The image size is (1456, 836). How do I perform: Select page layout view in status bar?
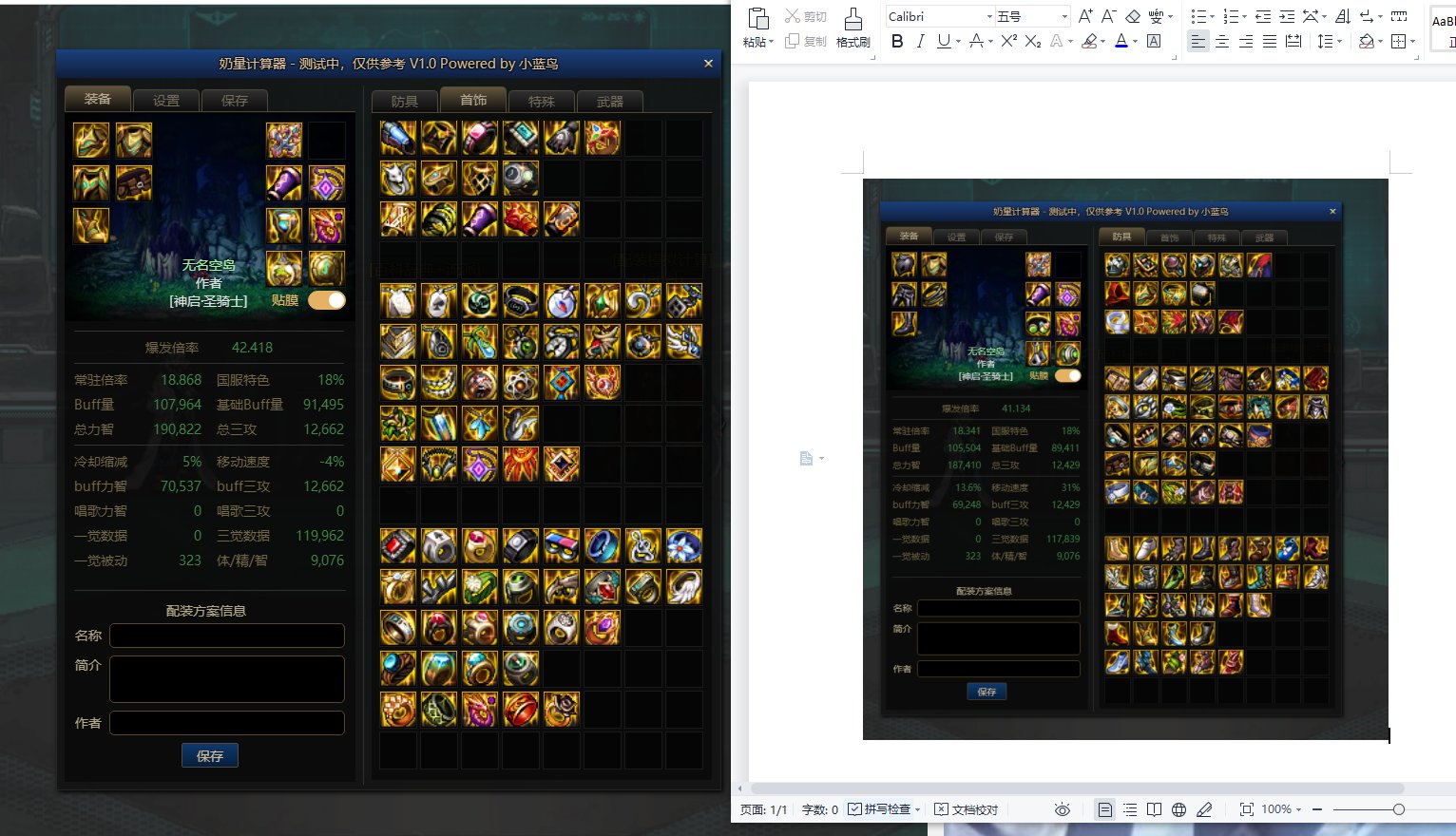(1104, 809)
